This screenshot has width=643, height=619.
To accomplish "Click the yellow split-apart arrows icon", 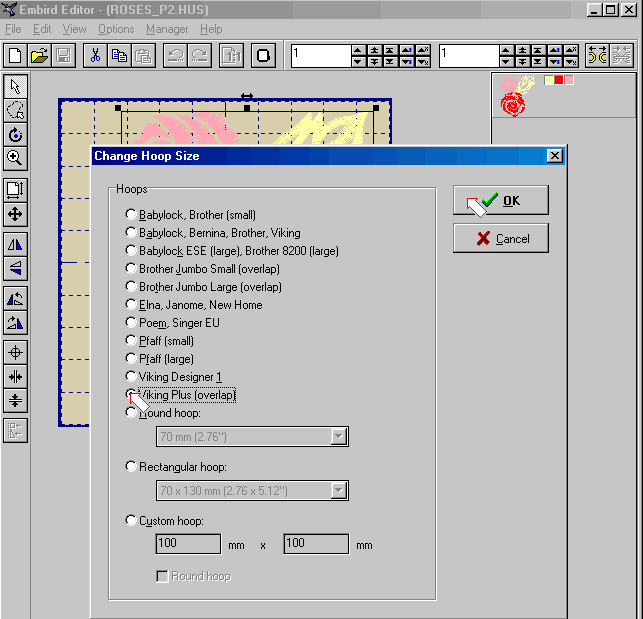I will coord(597,55).
